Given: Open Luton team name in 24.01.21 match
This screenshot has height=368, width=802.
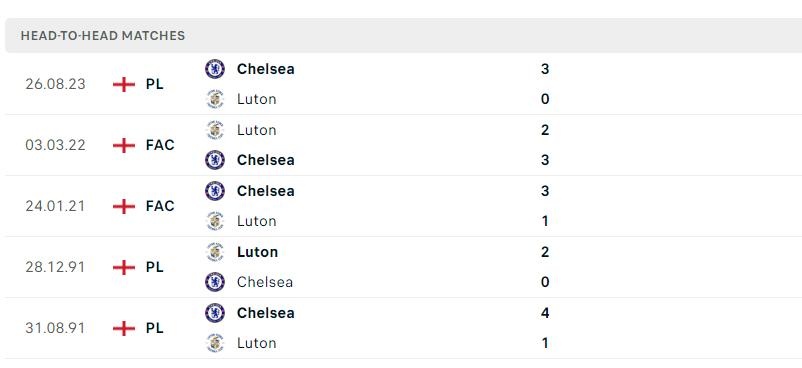Looking at the screenshot, I should pyautogui.click(x=256, y=221).
